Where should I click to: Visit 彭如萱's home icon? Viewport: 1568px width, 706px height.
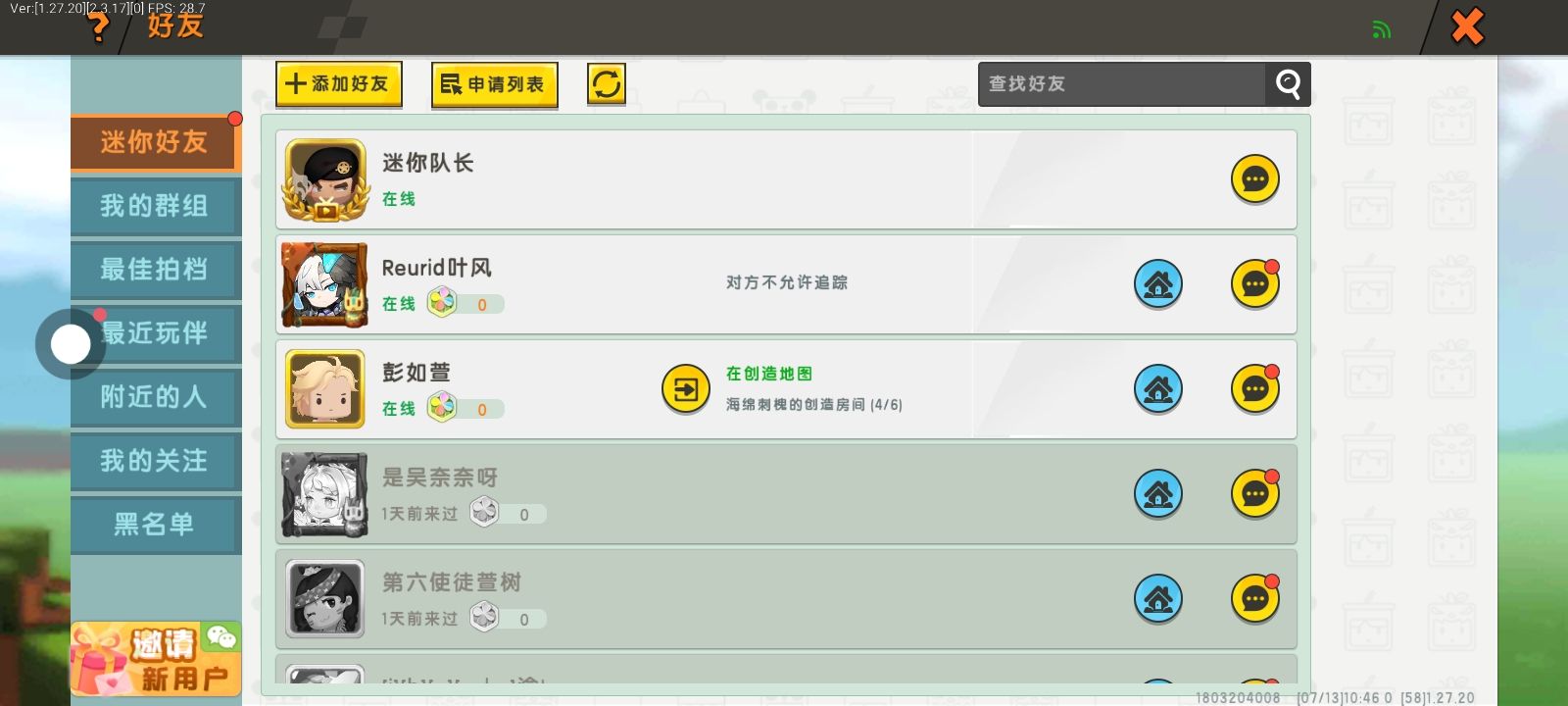click(x=1157, y=389)
